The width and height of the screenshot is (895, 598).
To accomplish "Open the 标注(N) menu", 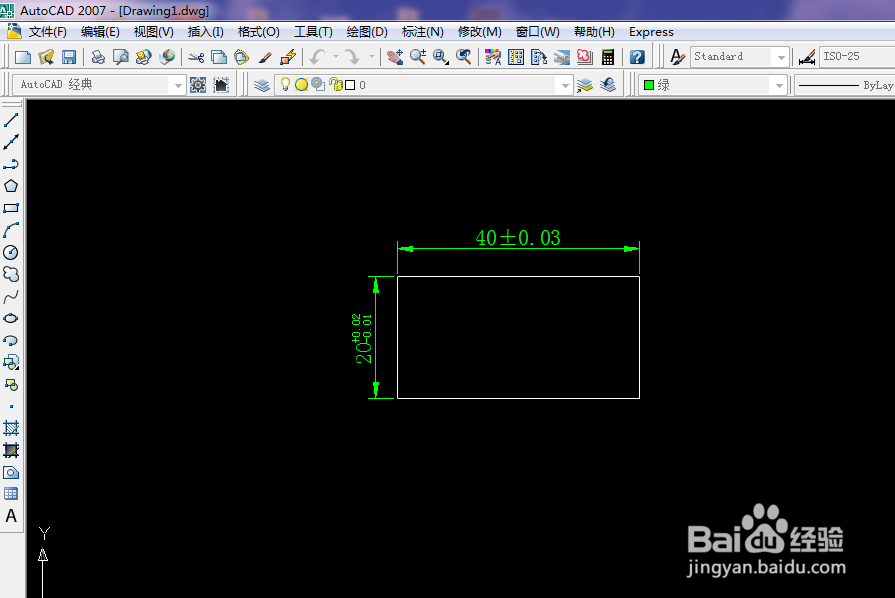I will (x=422, y=32).
